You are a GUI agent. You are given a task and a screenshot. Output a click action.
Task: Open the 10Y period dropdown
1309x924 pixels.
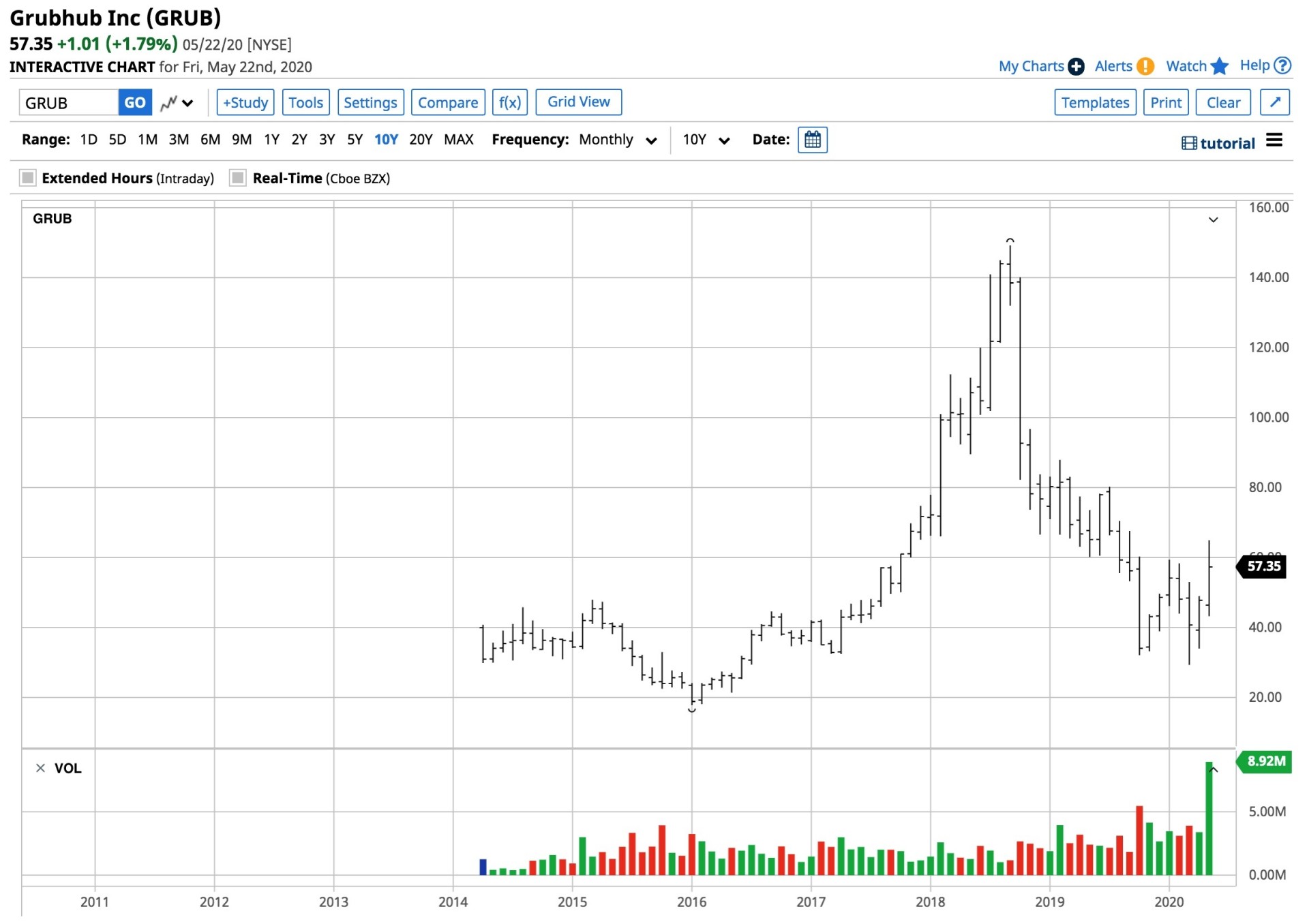click(x=706, y=140)
